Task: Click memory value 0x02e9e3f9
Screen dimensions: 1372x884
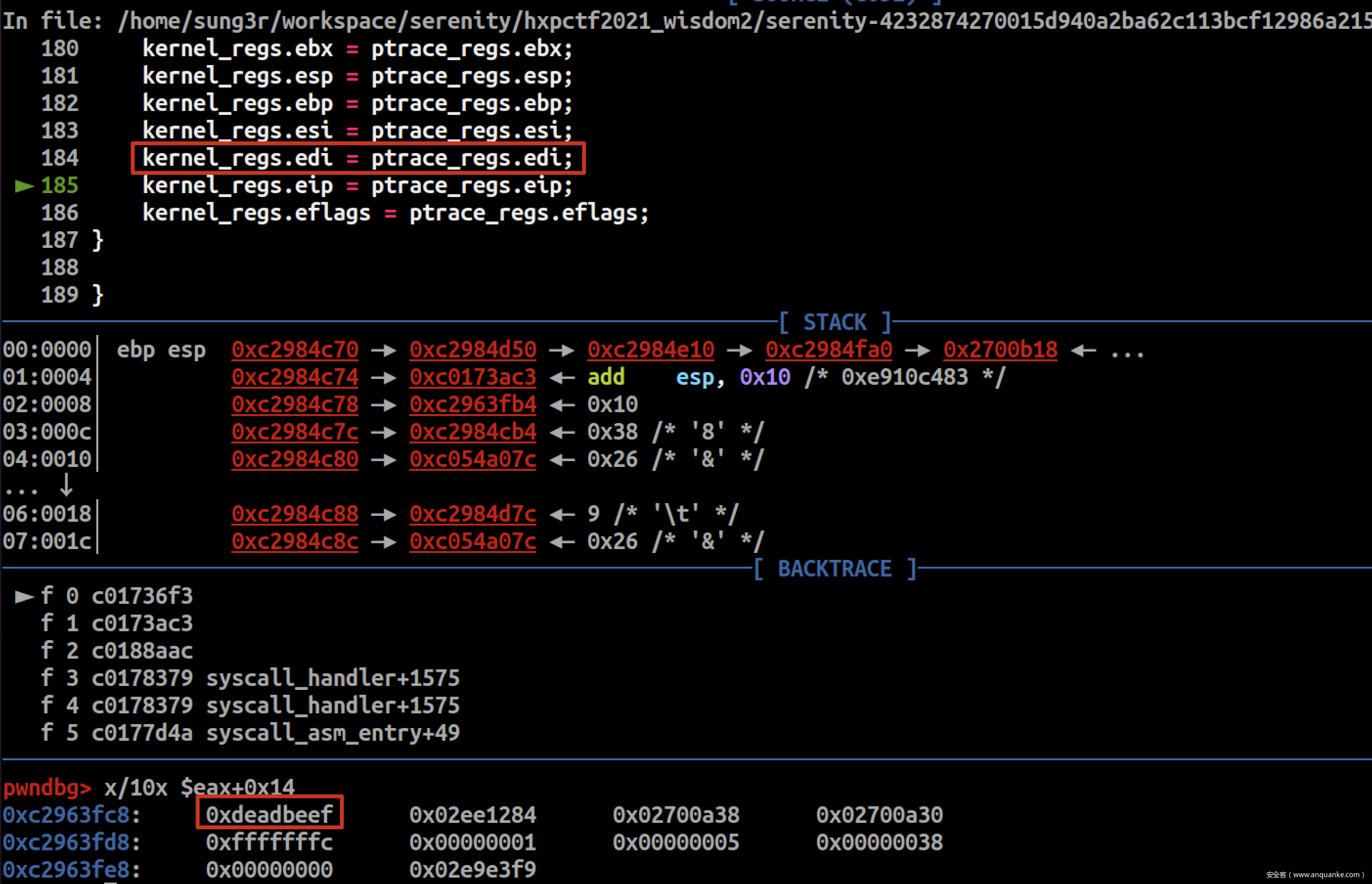Action: [472, 869]
